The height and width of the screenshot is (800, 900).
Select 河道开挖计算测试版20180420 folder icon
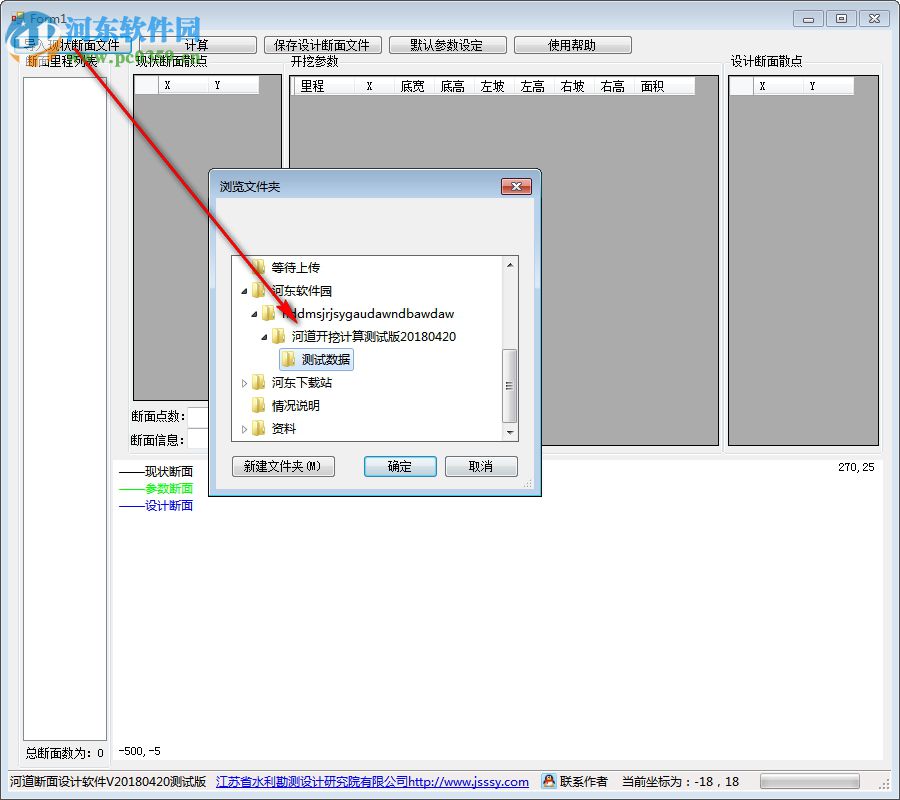278,336
